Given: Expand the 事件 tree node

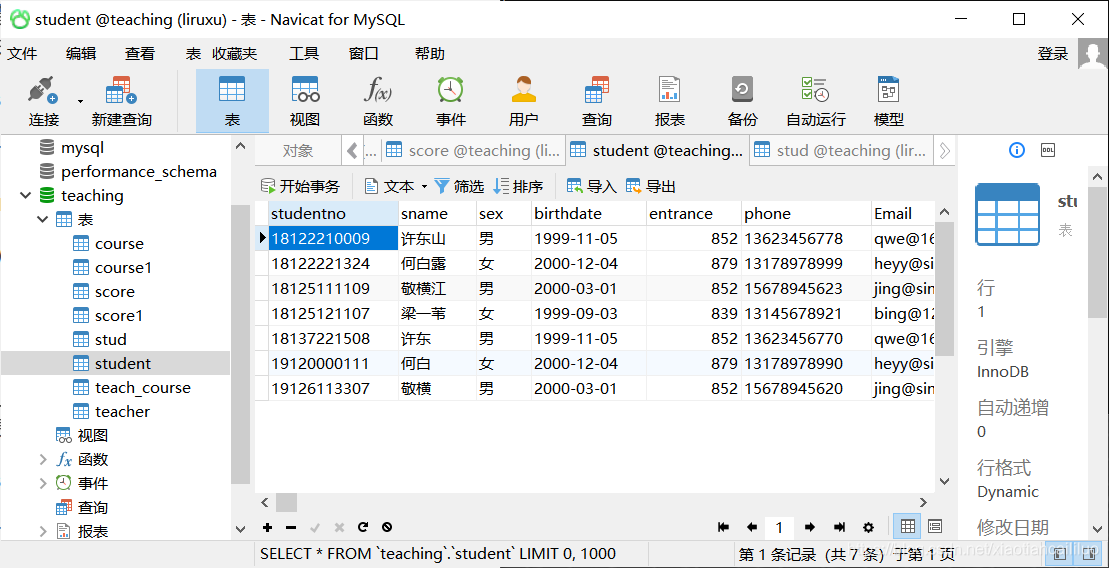Looking at the screenshot, I should click(43, 484).
